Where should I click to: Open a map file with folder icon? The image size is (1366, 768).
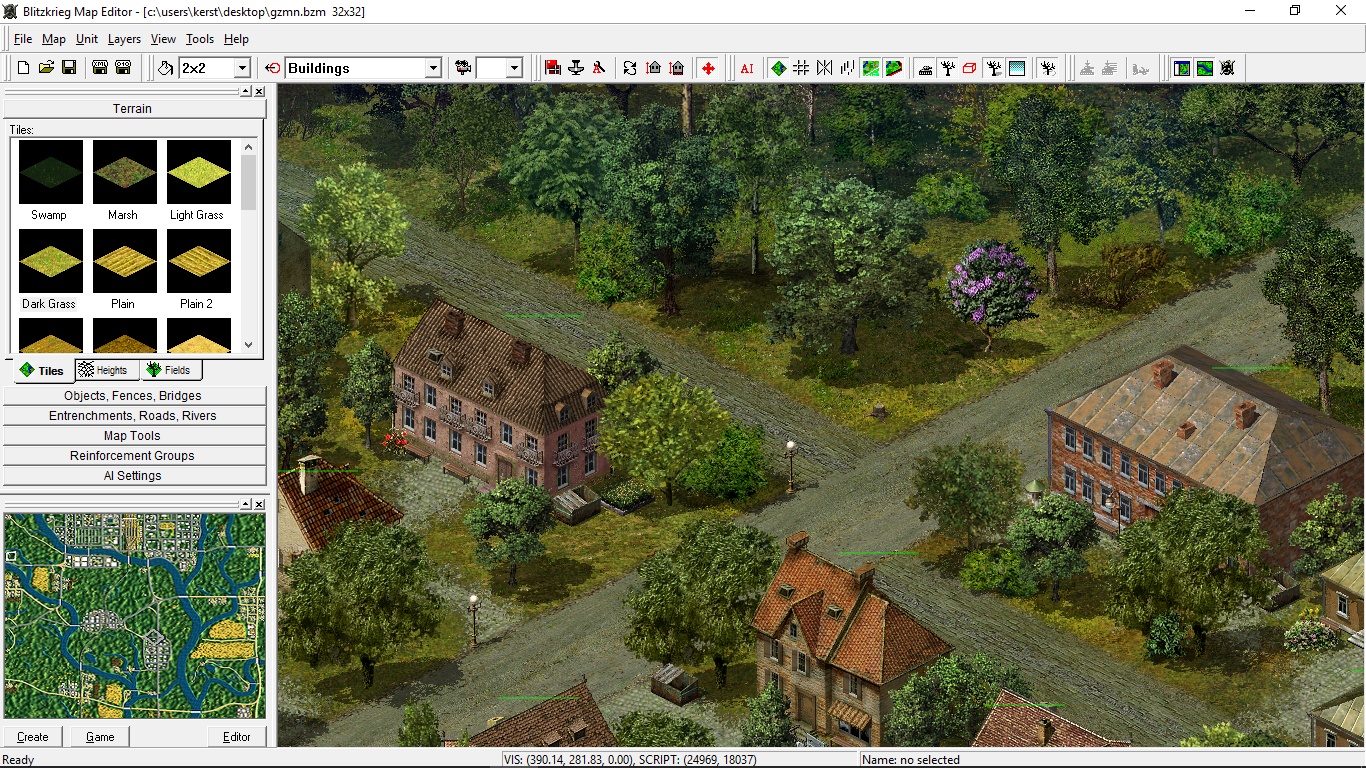(x=46, y=68)
